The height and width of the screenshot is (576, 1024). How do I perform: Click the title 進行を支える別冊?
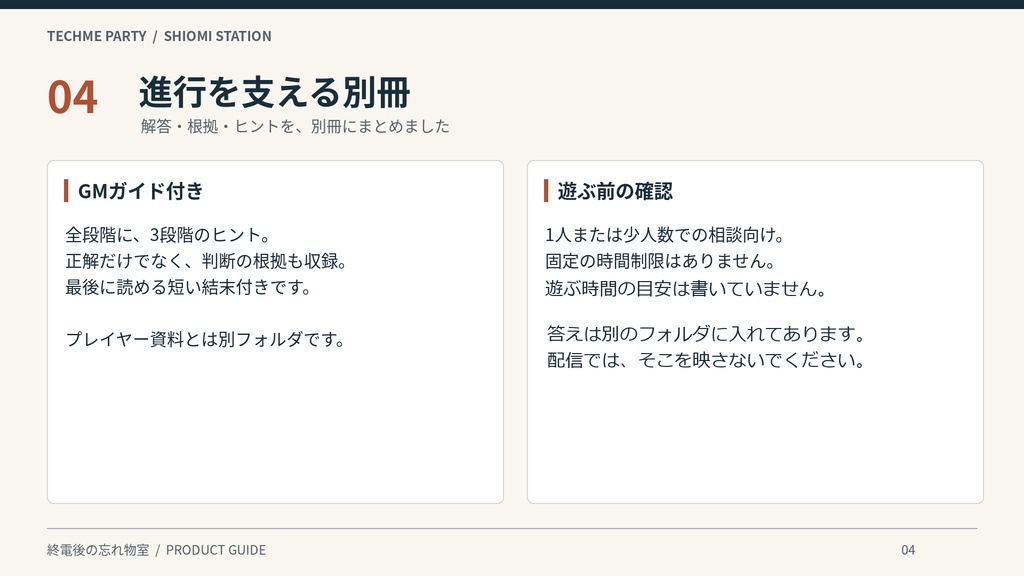(274, 91)
